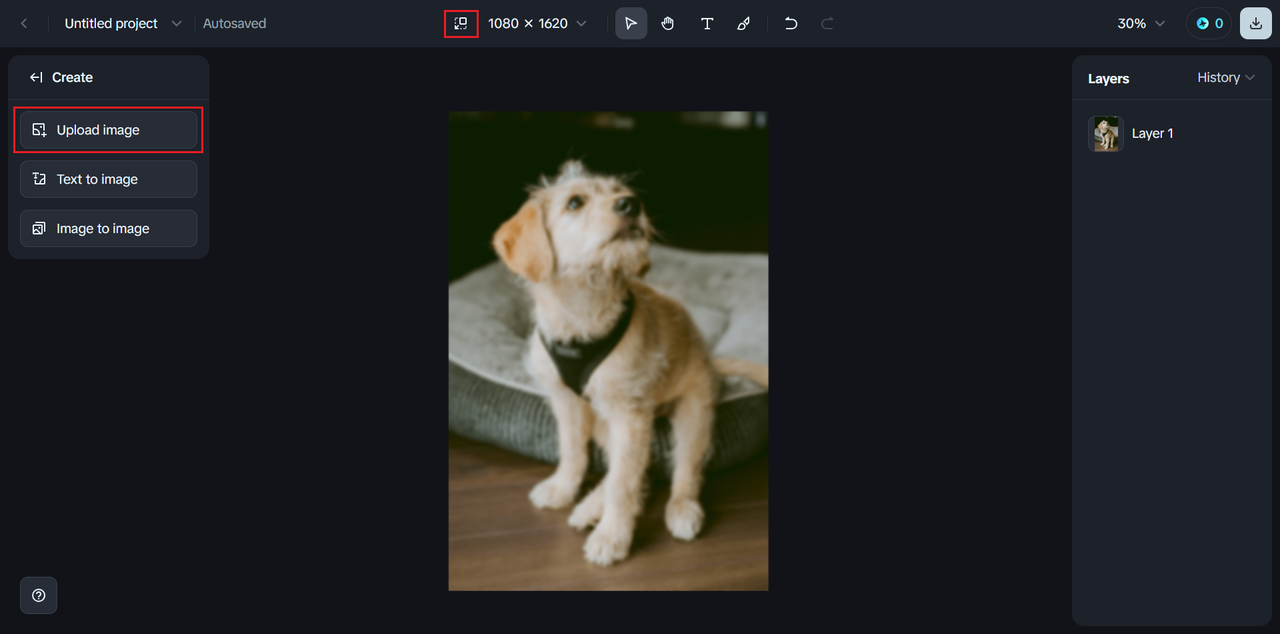Open the 1080 × 1620 size dropdown
This screenshot has height=634, width=1280.
537,23
